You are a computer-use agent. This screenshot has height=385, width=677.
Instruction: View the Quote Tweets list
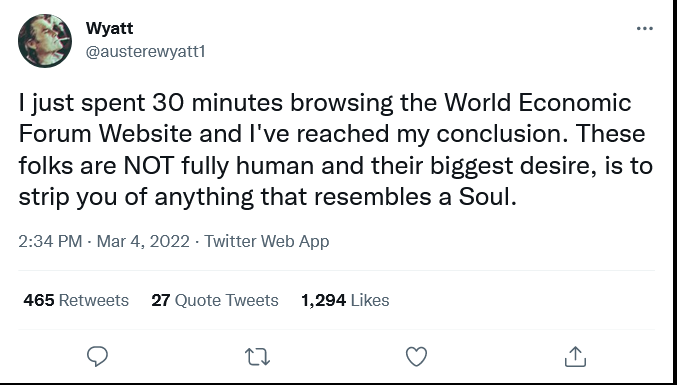point(226,300)
